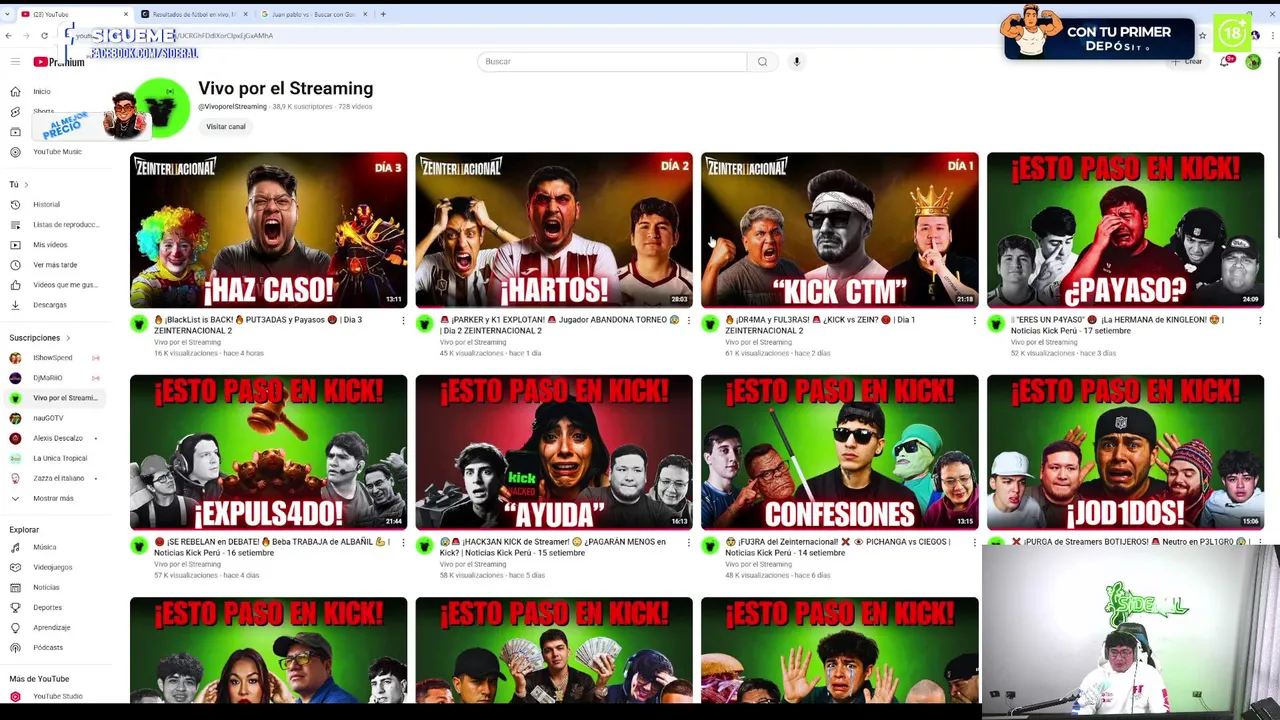Bookmark page with the star icon
Viewport: 1280px width, 720px height.
(1202, 35)
